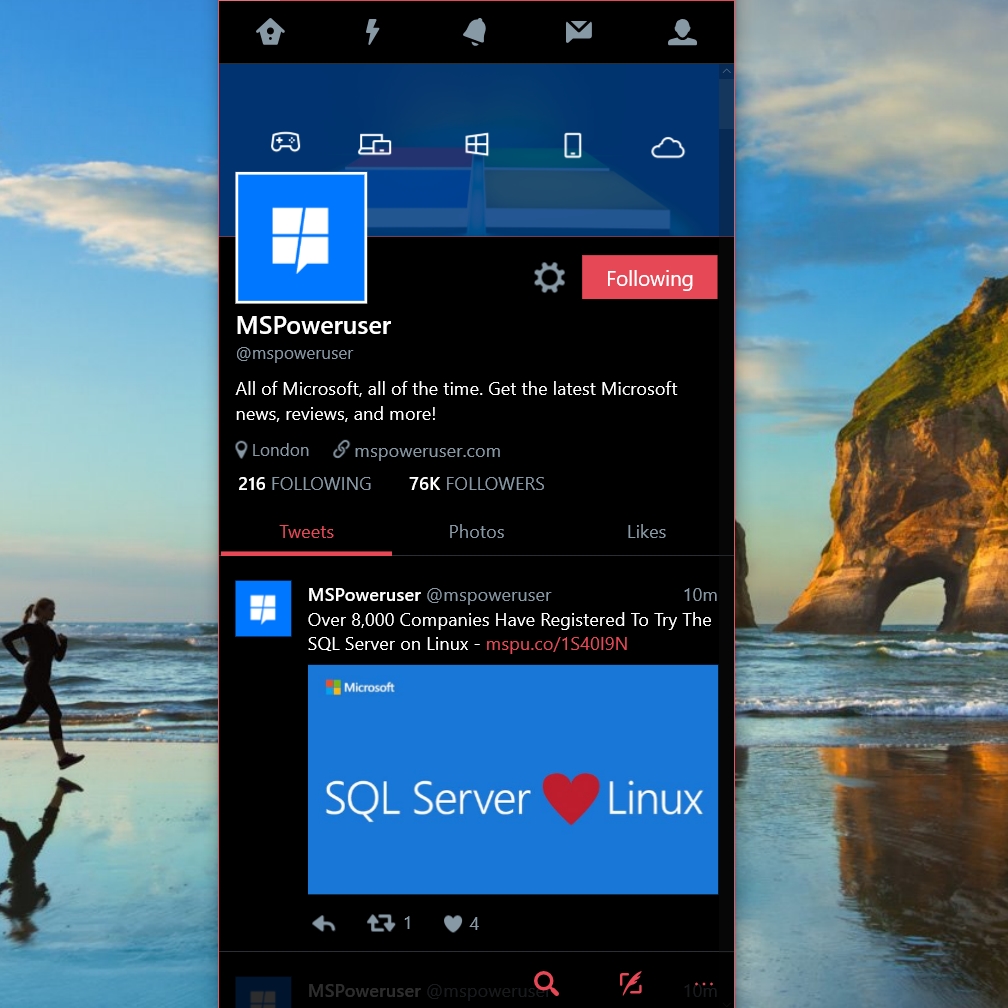Open the mspu.co/1S40I9N link

(557, 644)
